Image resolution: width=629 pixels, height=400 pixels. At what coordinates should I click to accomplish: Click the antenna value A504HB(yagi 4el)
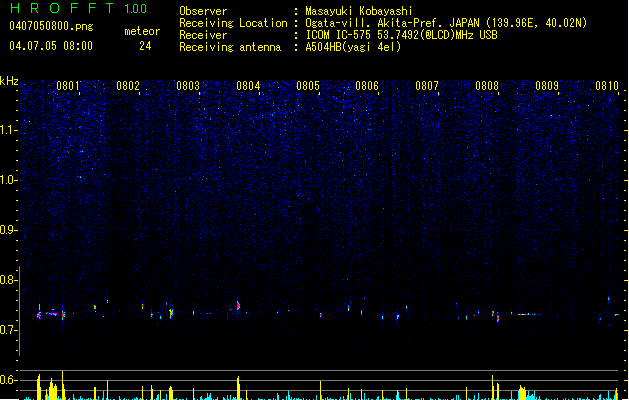click(x=353, y=47)
